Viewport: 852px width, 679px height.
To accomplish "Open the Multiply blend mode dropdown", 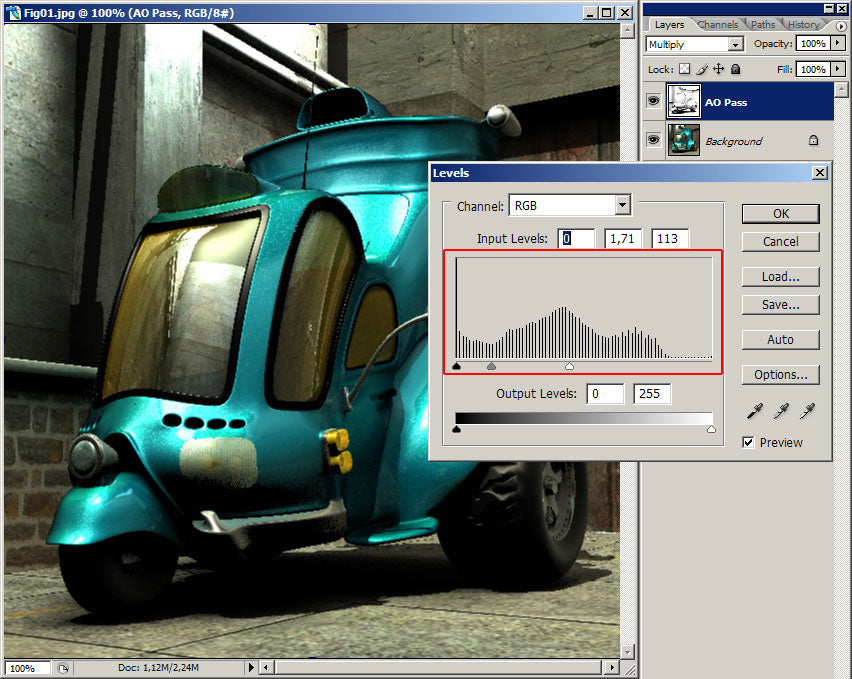I will [737, 43].
